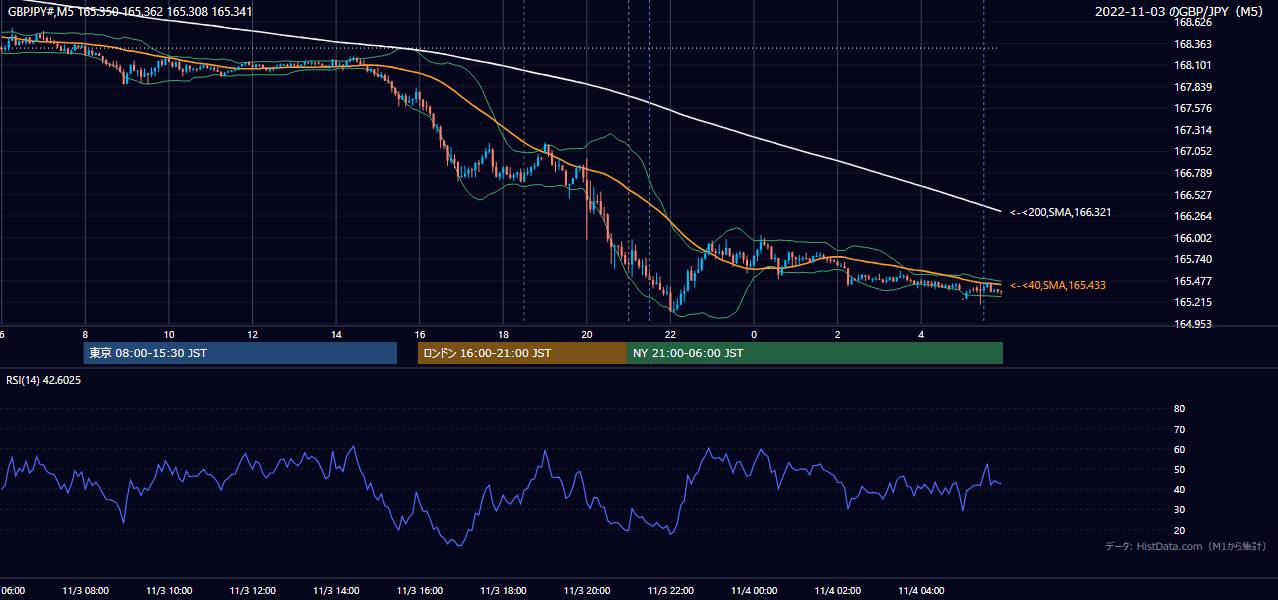Click the '11/3 16:00' bottom time label
The image size is (1278, 600).
(x=420, y=591)
